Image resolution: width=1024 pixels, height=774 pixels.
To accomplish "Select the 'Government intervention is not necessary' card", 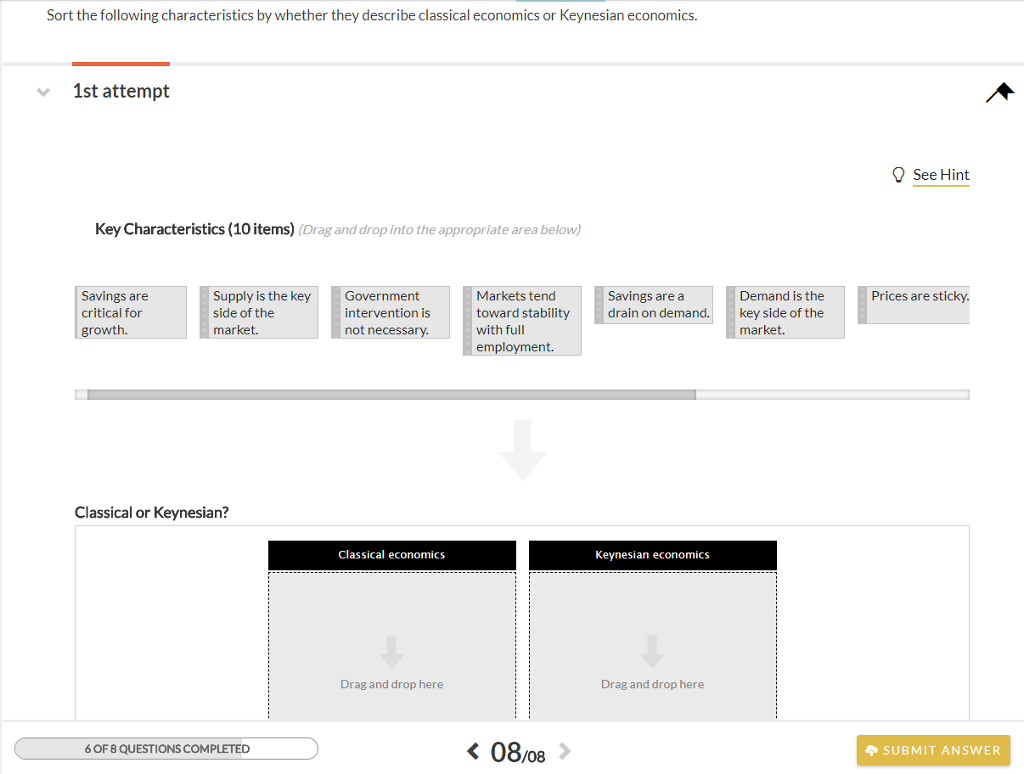I will tap(390, 311).
